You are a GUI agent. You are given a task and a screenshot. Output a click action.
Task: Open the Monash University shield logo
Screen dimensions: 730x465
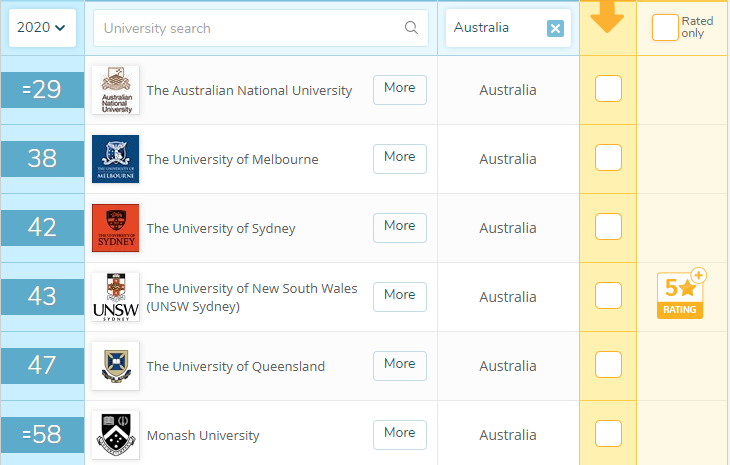(x=115, y=435)
